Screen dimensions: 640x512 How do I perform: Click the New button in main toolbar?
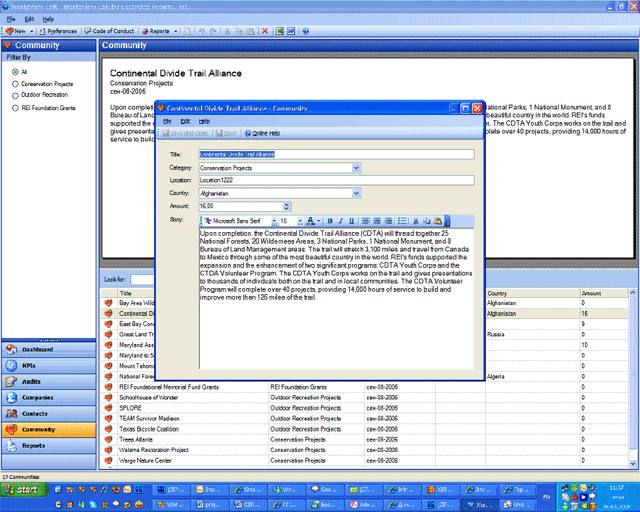point(16,31)
